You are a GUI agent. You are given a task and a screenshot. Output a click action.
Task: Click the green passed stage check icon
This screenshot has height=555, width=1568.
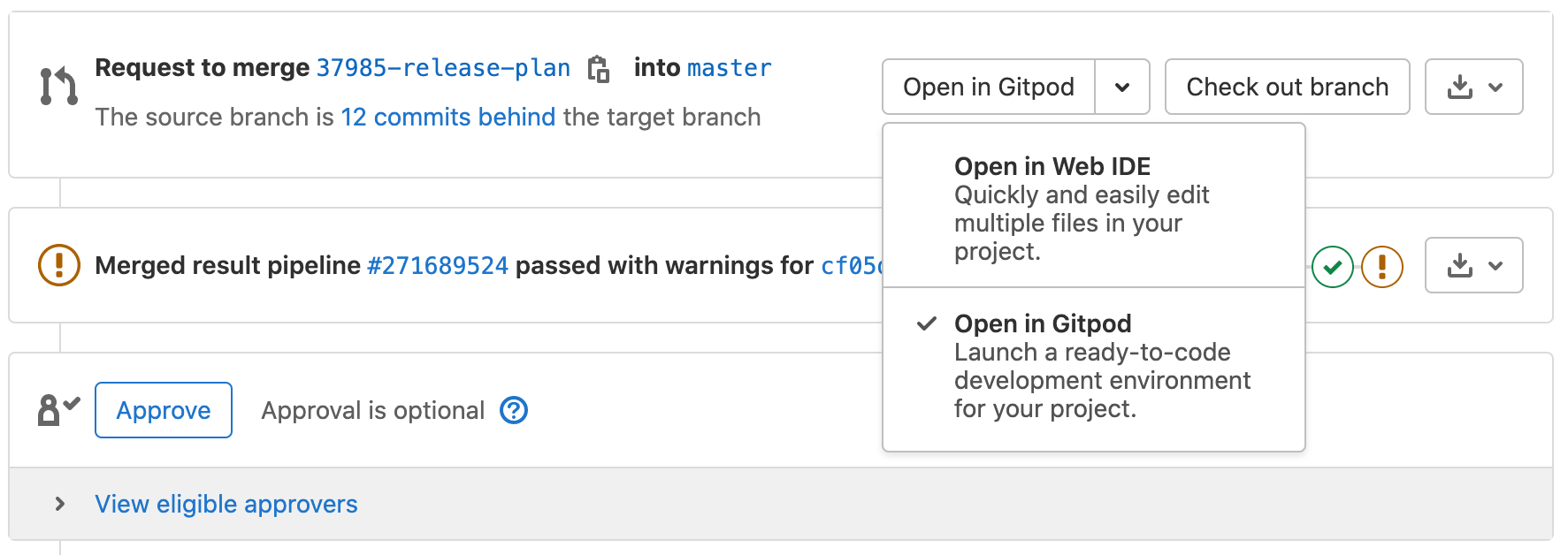click(1332, 265)
